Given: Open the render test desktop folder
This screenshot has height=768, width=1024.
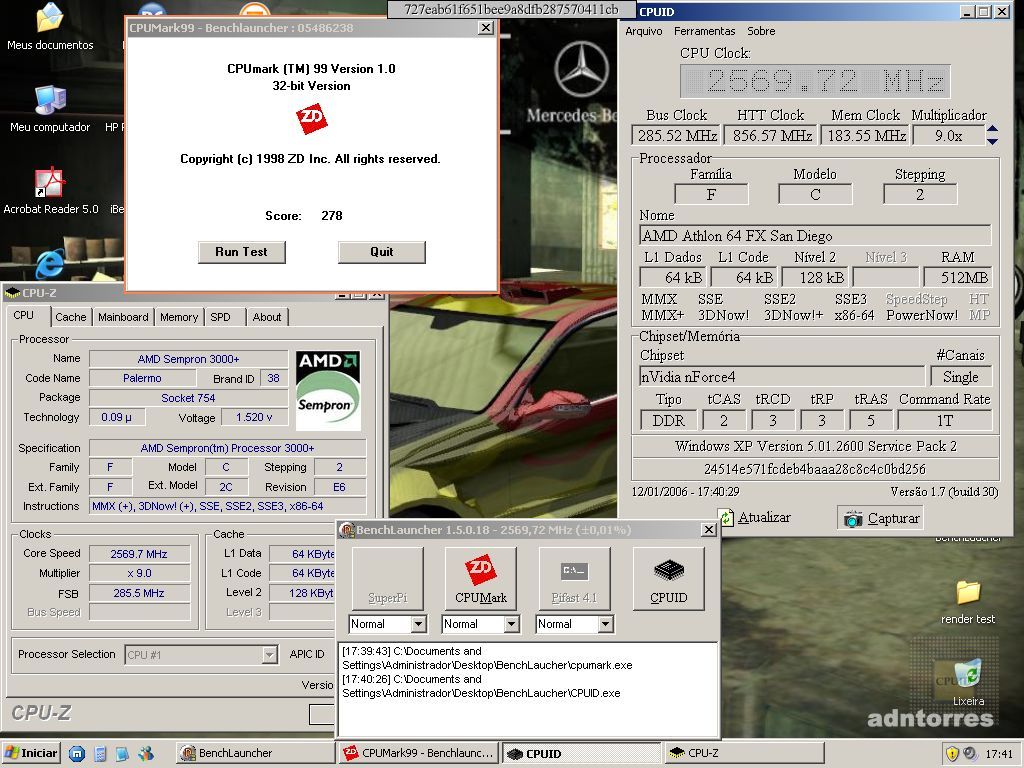Looking at the screenshot, I should coord(968,592).
